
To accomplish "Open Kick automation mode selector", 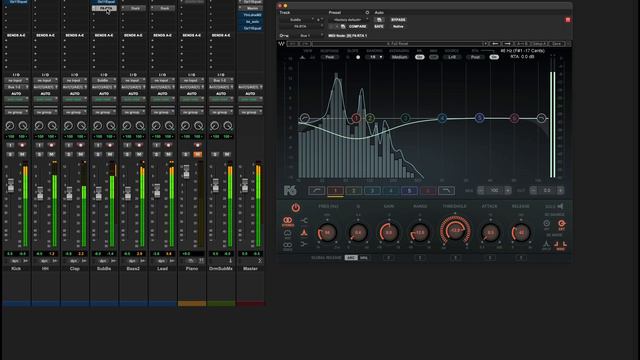I will 16,99.
